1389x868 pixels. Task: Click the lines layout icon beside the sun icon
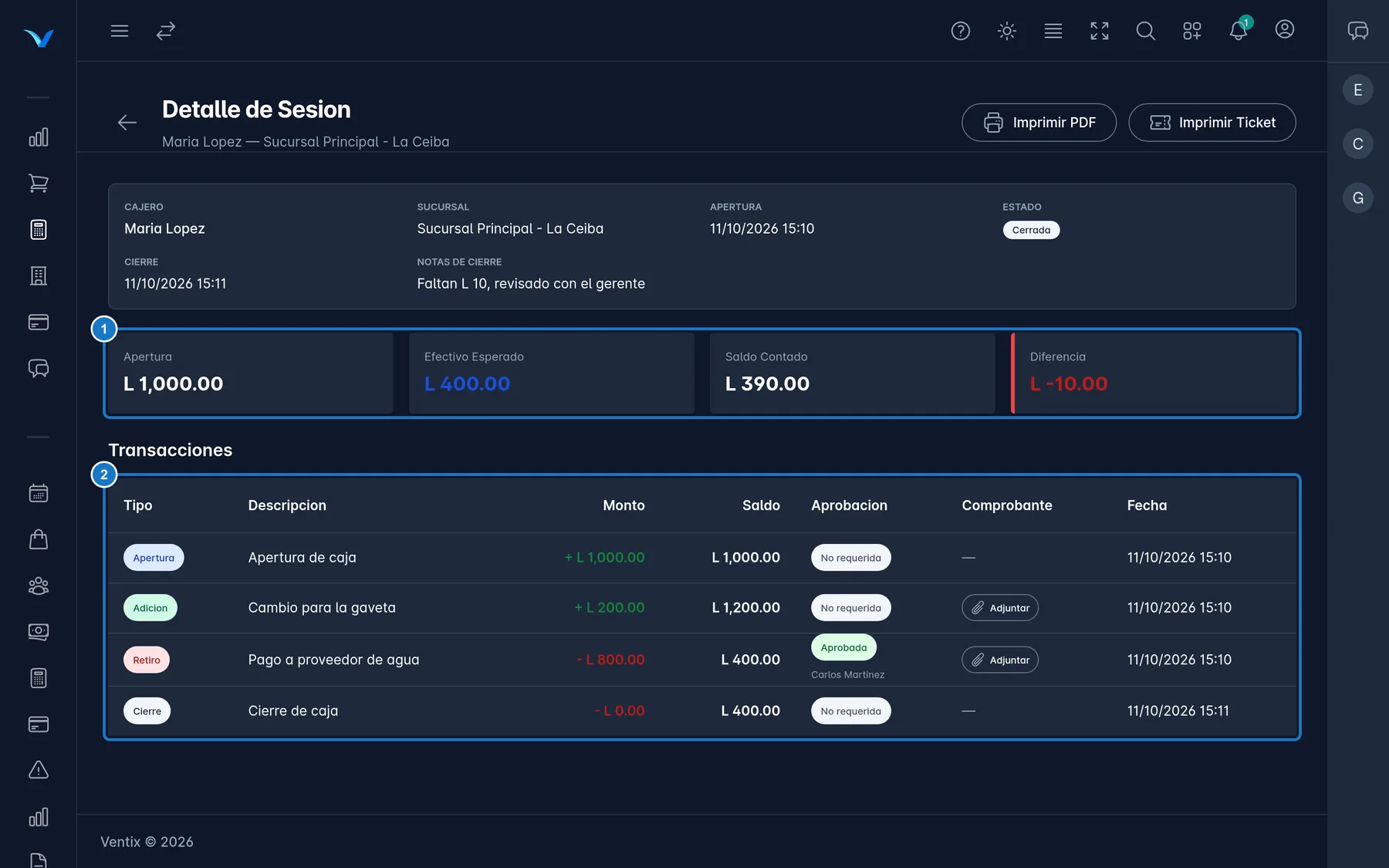[1053, 31]
